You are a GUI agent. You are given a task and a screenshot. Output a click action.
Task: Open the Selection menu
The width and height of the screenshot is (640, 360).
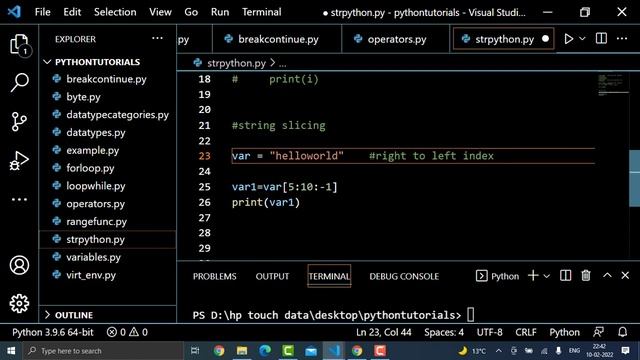[115, 12]
